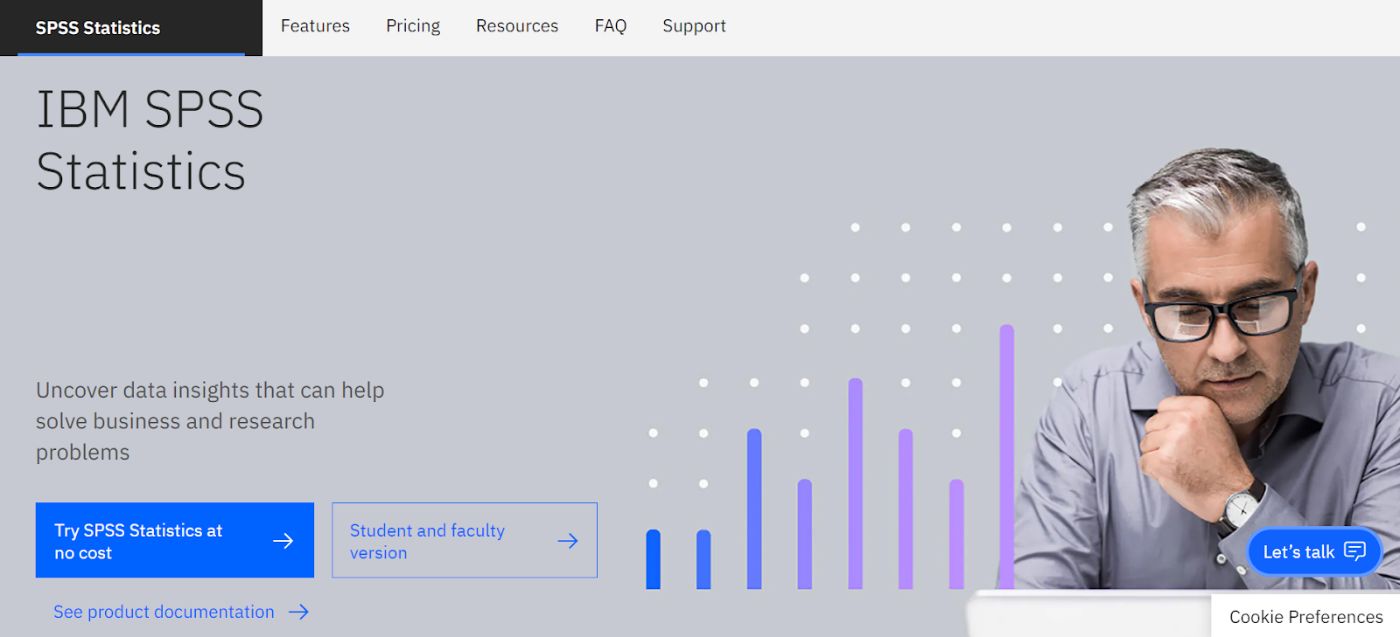Image resolution: width=1400 pixels, height=637 pixels.
Task: Start a chat with the Let's talk label
Action: (1298, 552)
